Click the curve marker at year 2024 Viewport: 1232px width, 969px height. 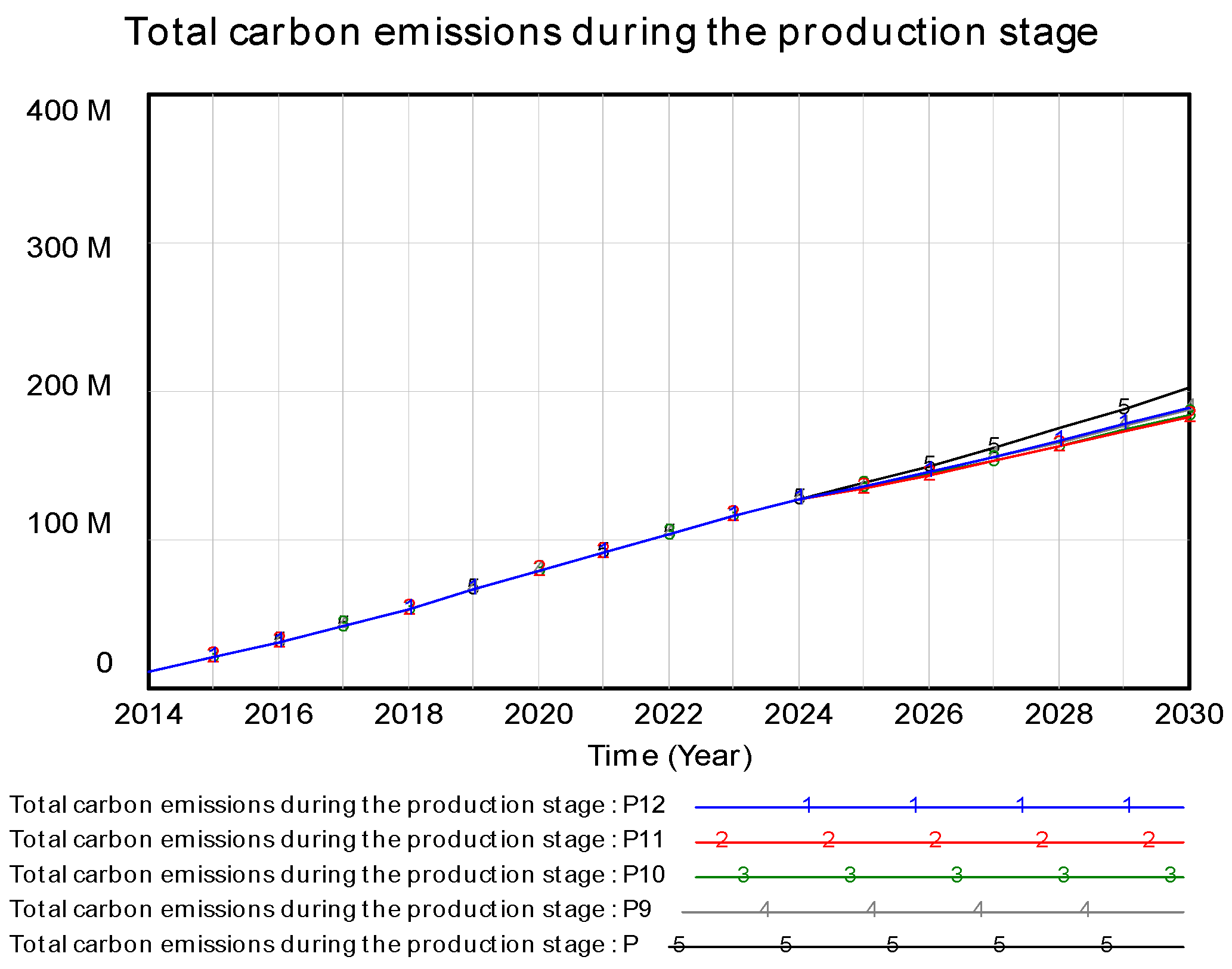[x=799, y=496]
